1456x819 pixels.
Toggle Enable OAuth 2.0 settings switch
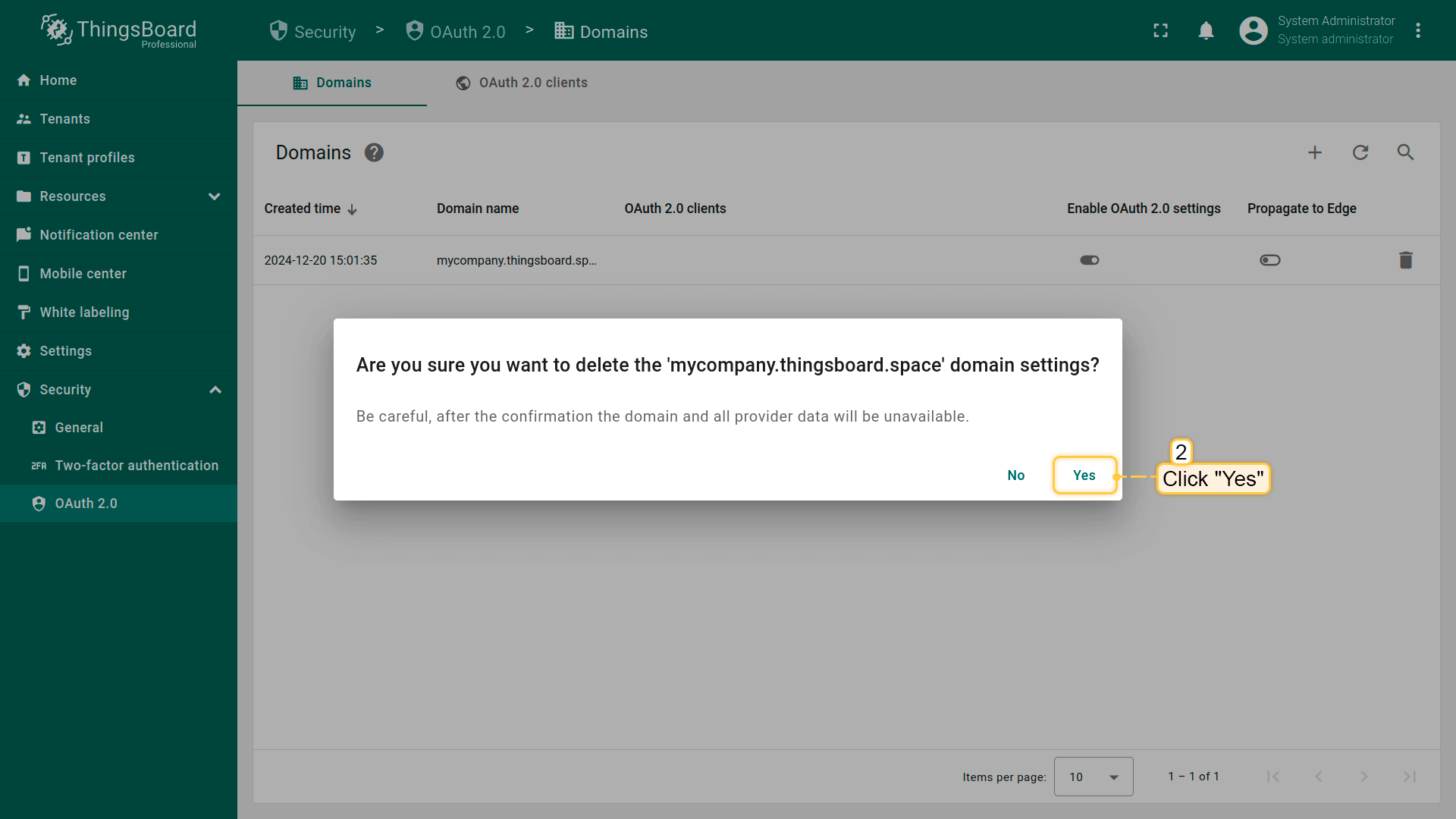point(1090,260)
